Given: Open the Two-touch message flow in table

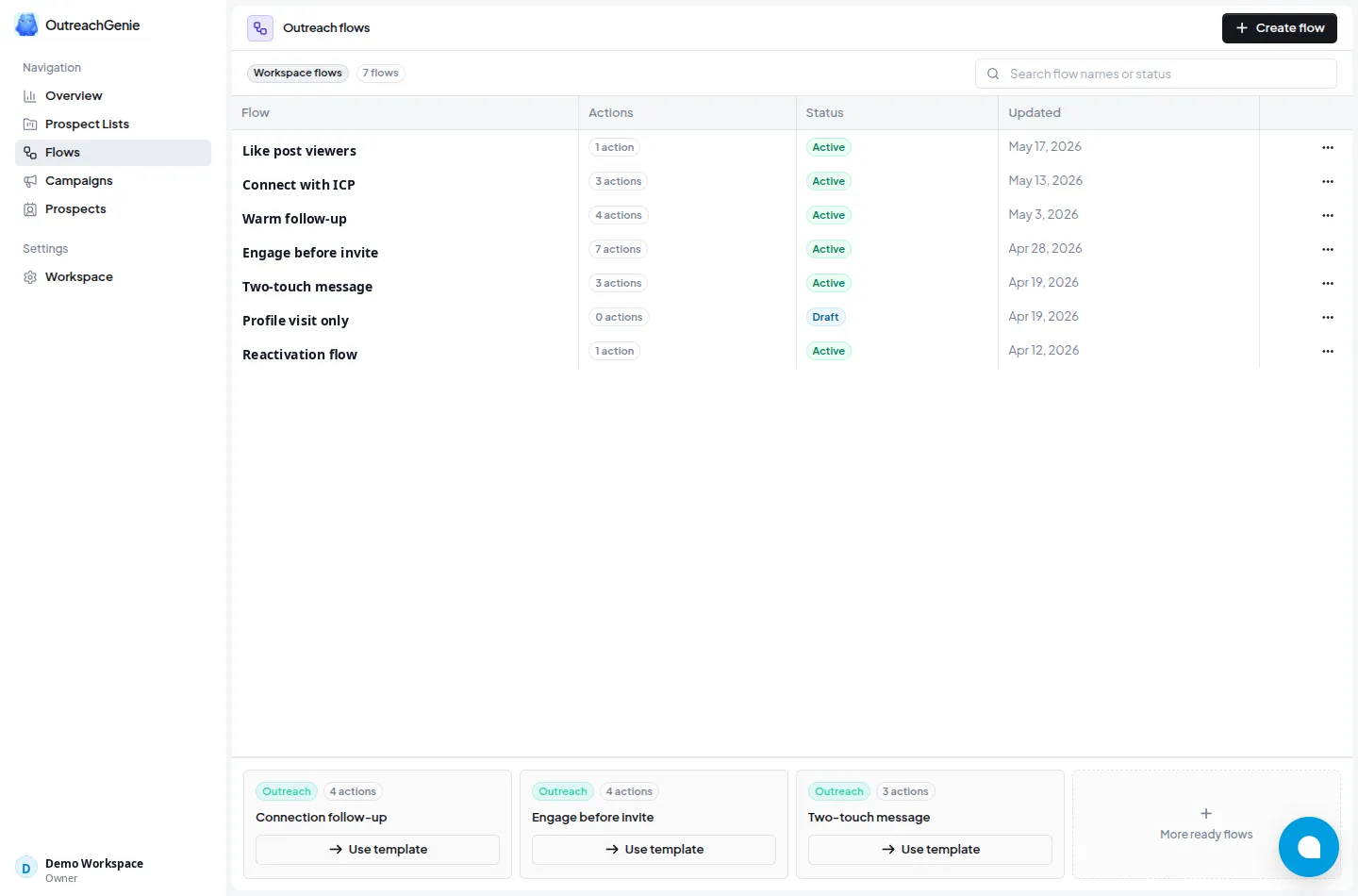Looking at the screenshot, I should point(307,287).
